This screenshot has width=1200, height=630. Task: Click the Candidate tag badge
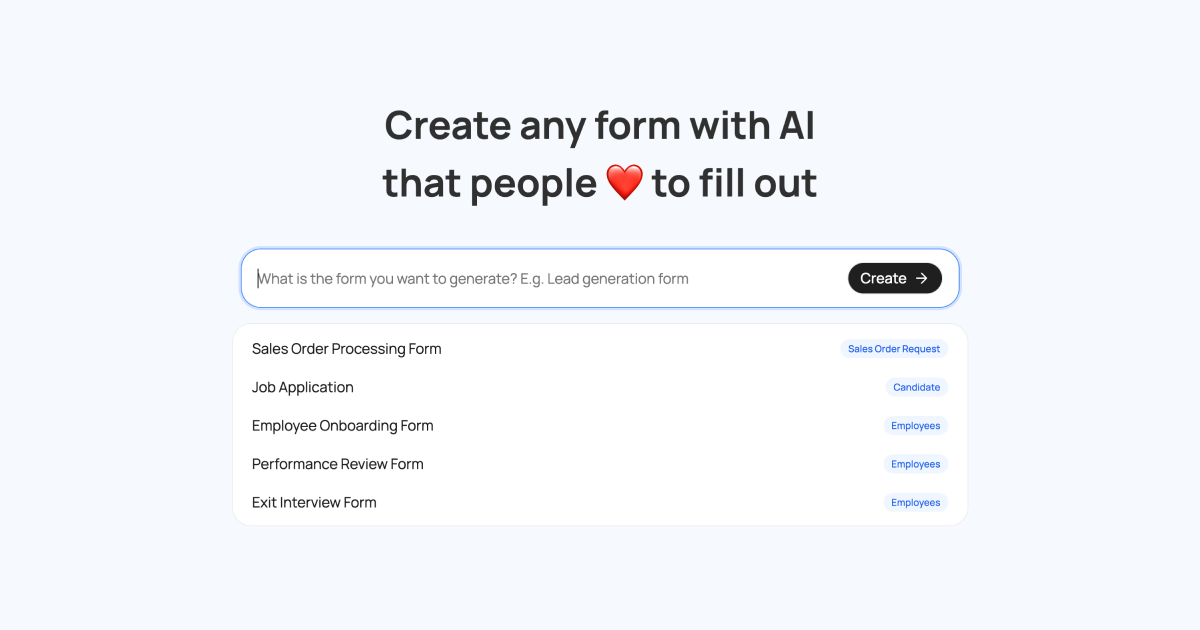click(x=916, y=387)
